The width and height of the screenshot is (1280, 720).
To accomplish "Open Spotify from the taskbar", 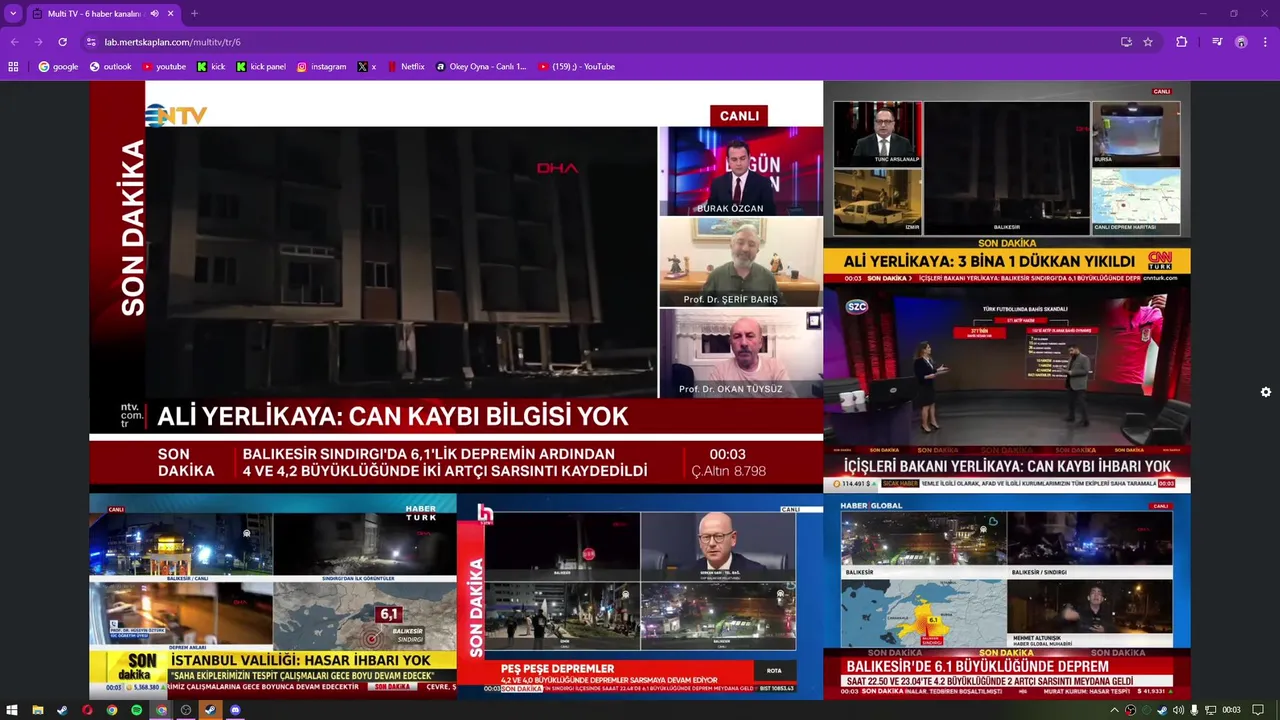I will 137,710.
